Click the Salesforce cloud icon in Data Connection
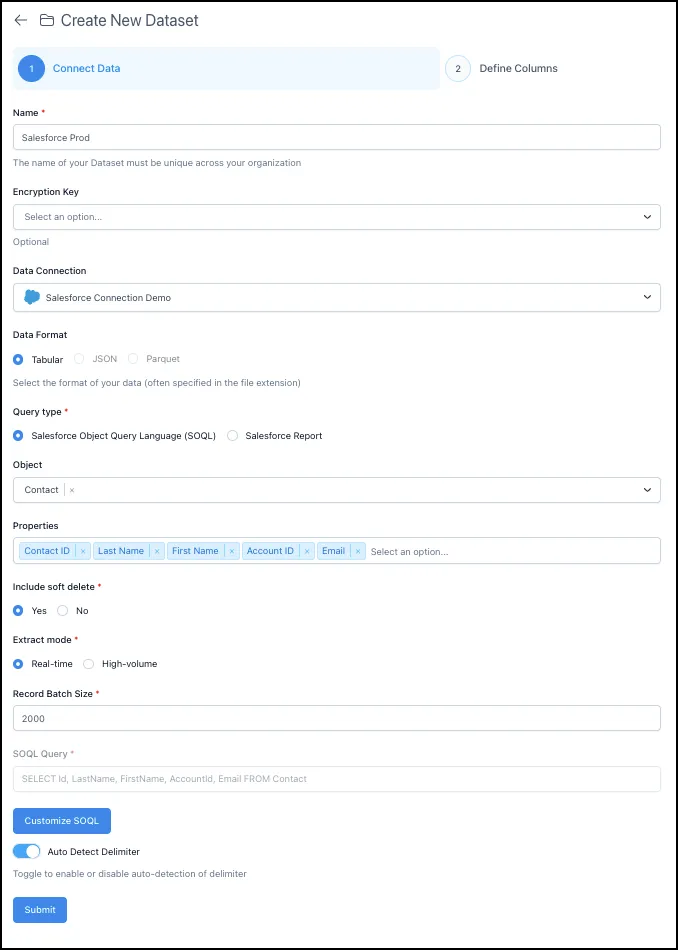This screenshot has width=678, height=950. (32, 297)
